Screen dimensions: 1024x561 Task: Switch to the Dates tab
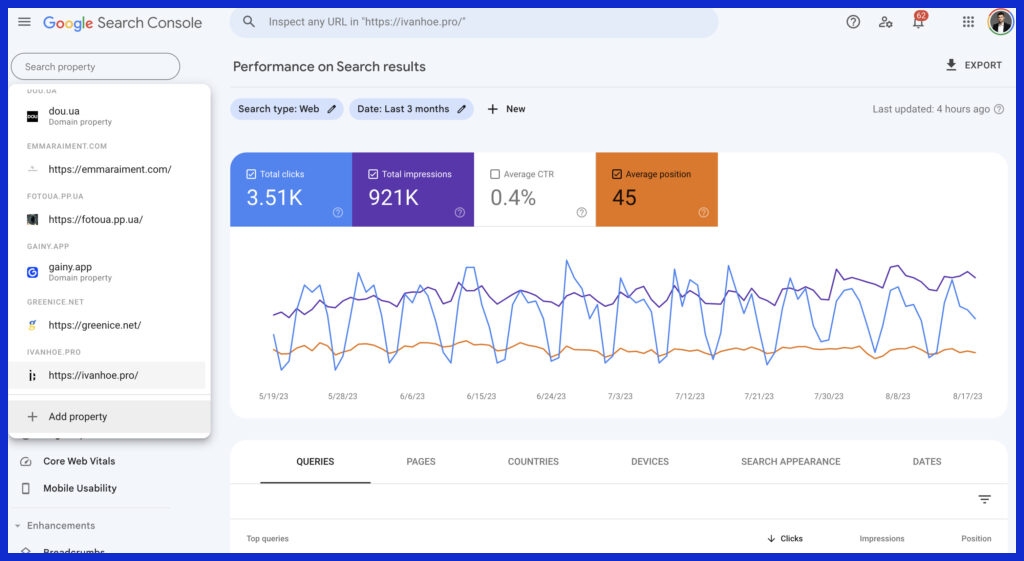(x=927, y=461)
